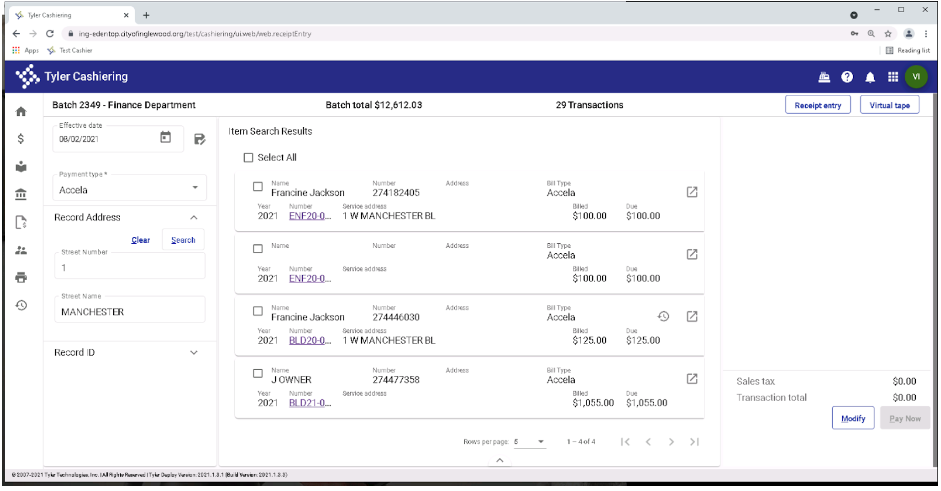
Task: Open ENF20-0 link in the unnamed row
Action: coord(310,279)
